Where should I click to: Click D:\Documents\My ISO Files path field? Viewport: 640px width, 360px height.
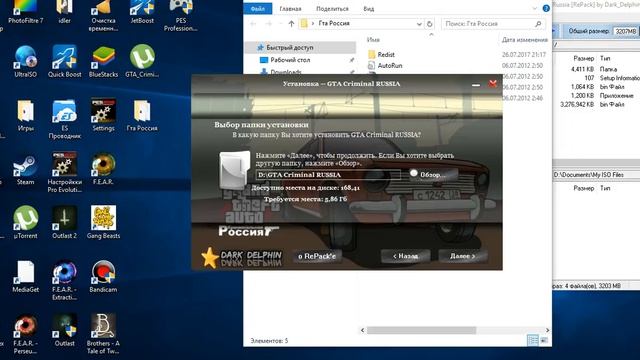click(596, 174)
